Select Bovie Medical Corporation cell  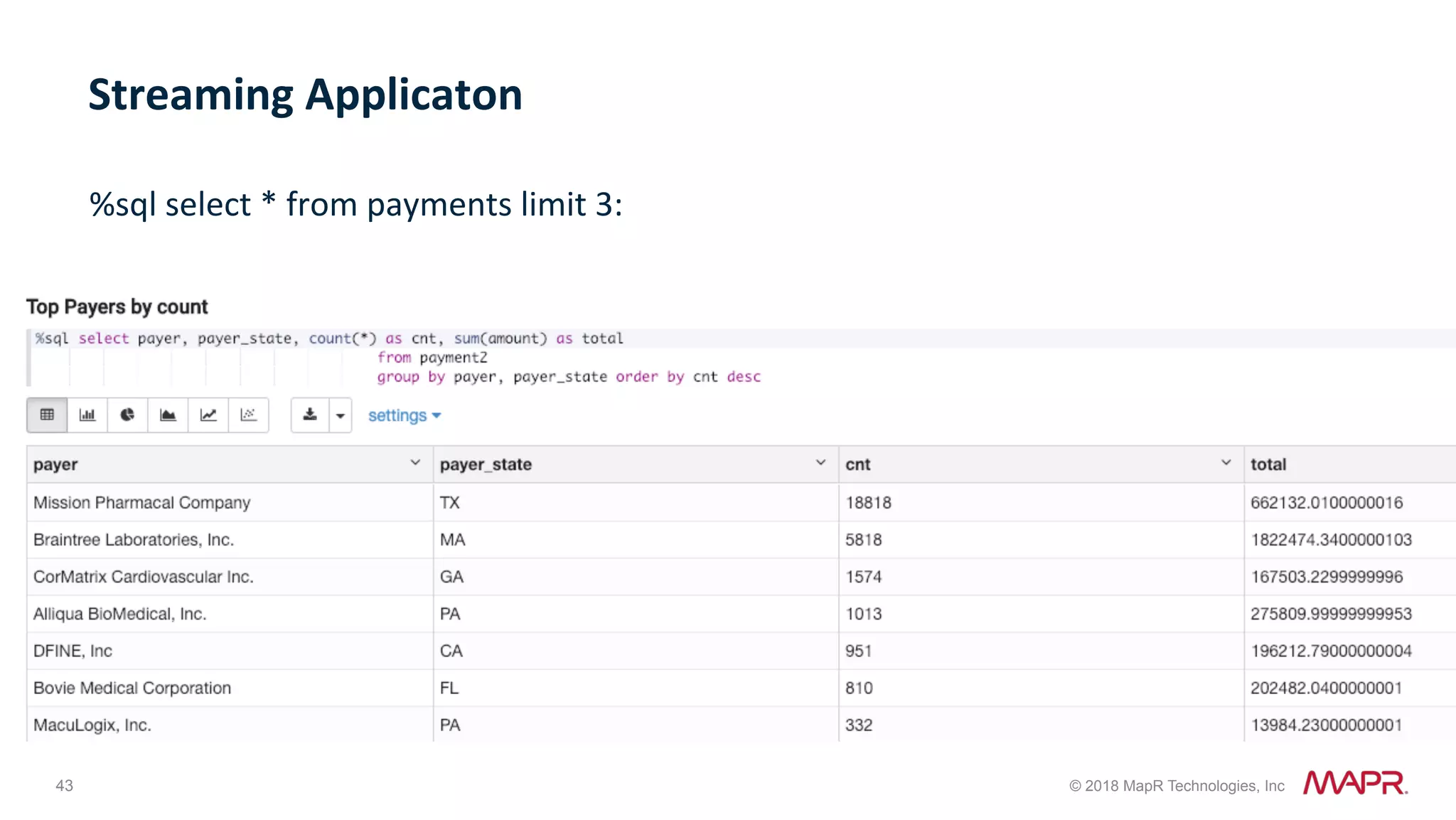click(230, 688)
